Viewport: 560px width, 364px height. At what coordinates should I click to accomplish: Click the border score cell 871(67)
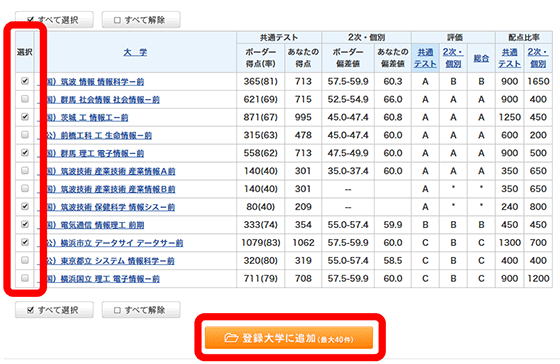pos(260,117)
